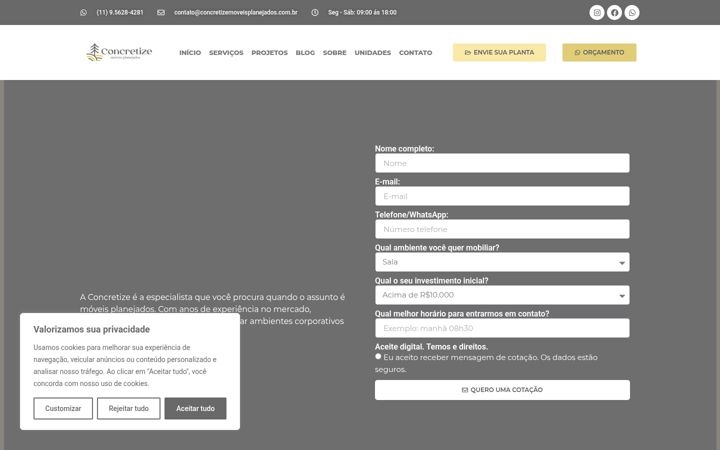720x450 pixels.
Task: Focus the Telefone/WhatsApp number field
Action: 502,229
